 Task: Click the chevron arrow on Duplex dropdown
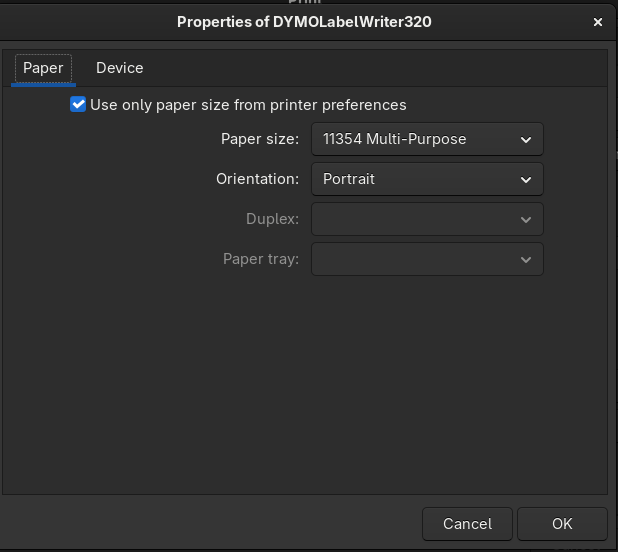pos(526,220)
